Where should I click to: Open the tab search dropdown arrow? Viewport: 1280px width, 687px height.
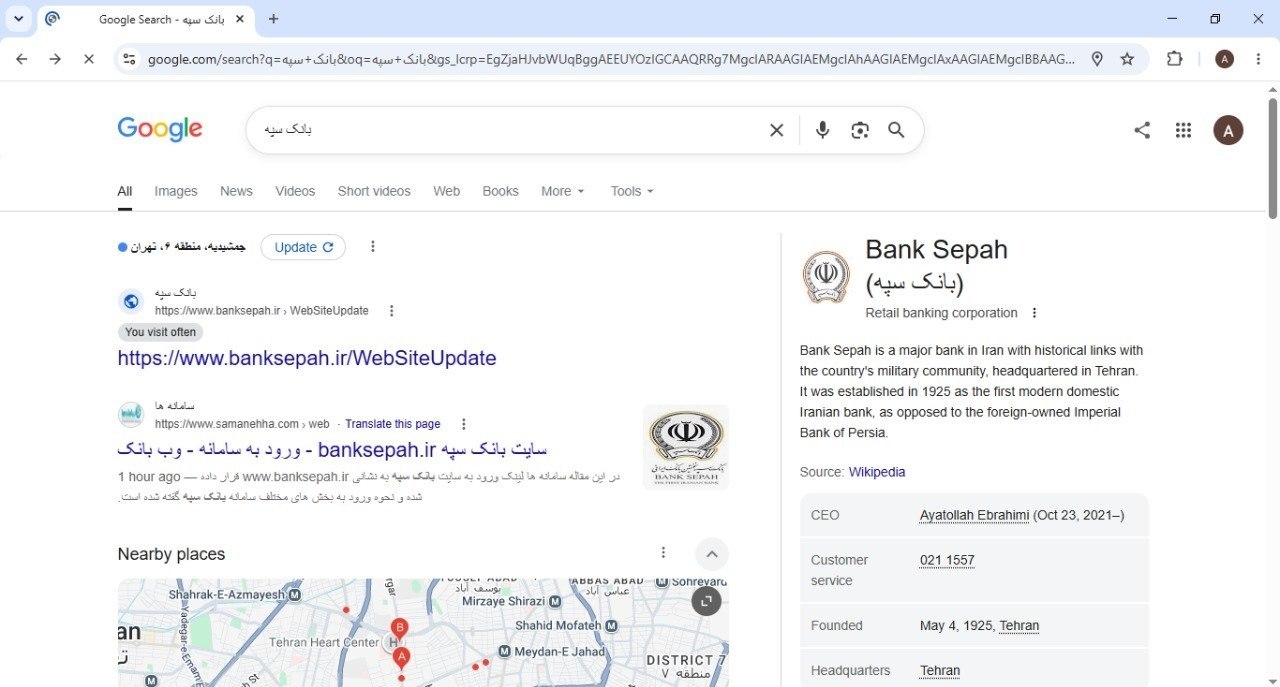click(x=18, y=19)
